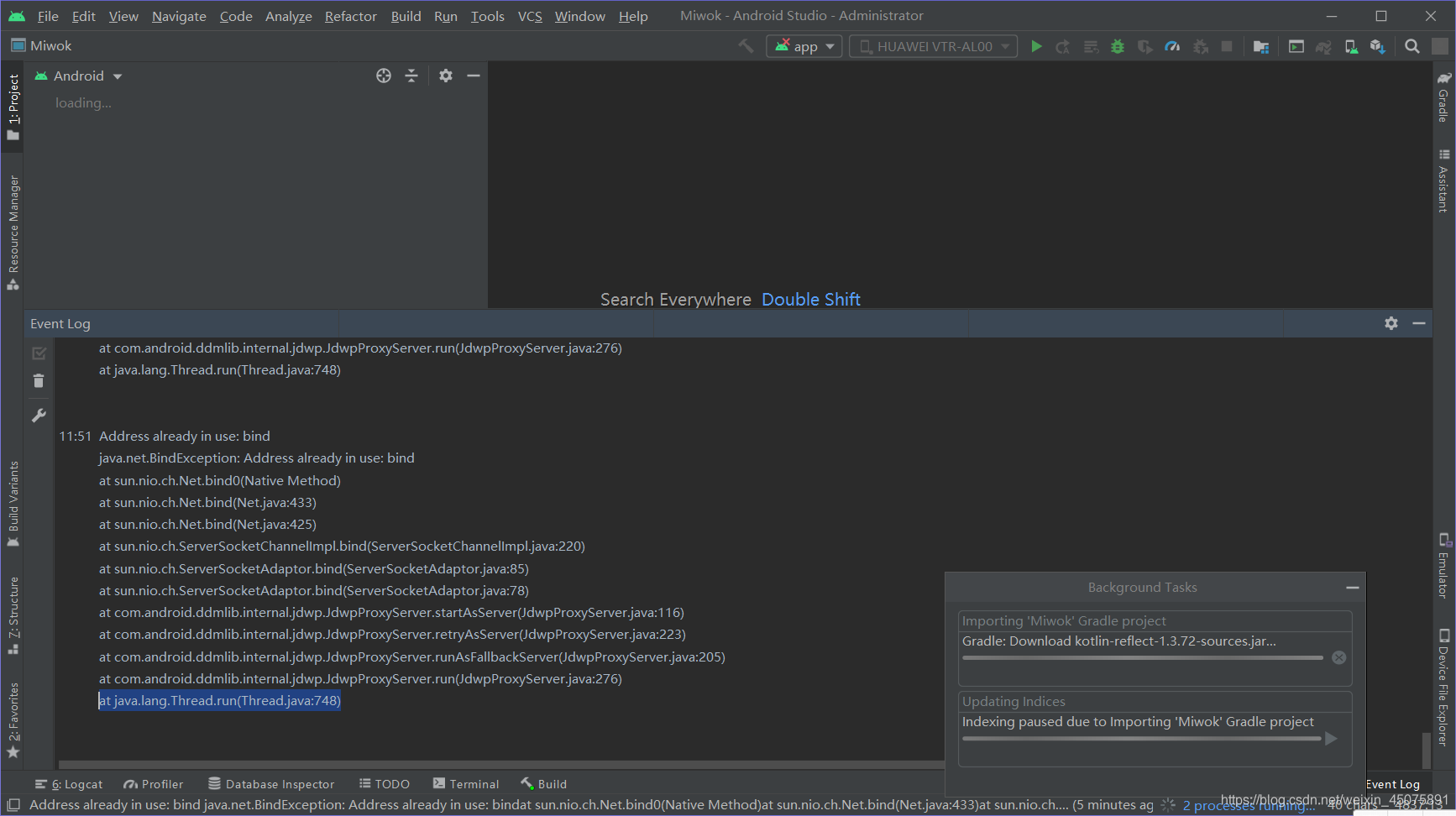Open Event Log wrench settings
The width and height of the screenshot is (1456, 816).
[x=39, y=416]
